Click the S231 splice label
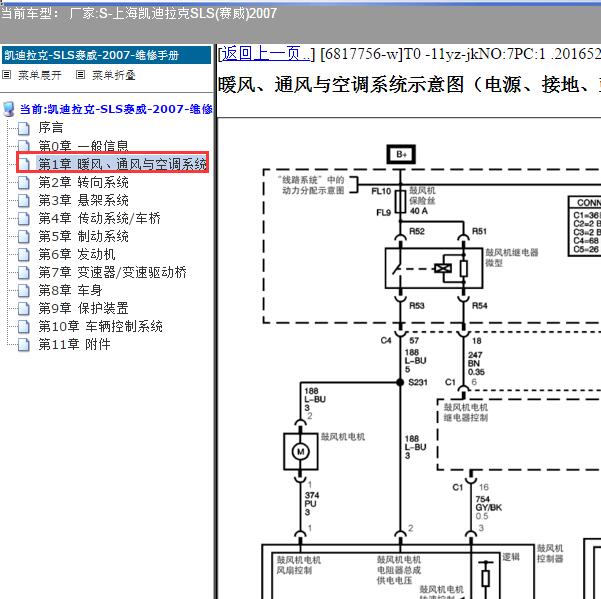Screen dimensions: 601x599 (418, 382)
